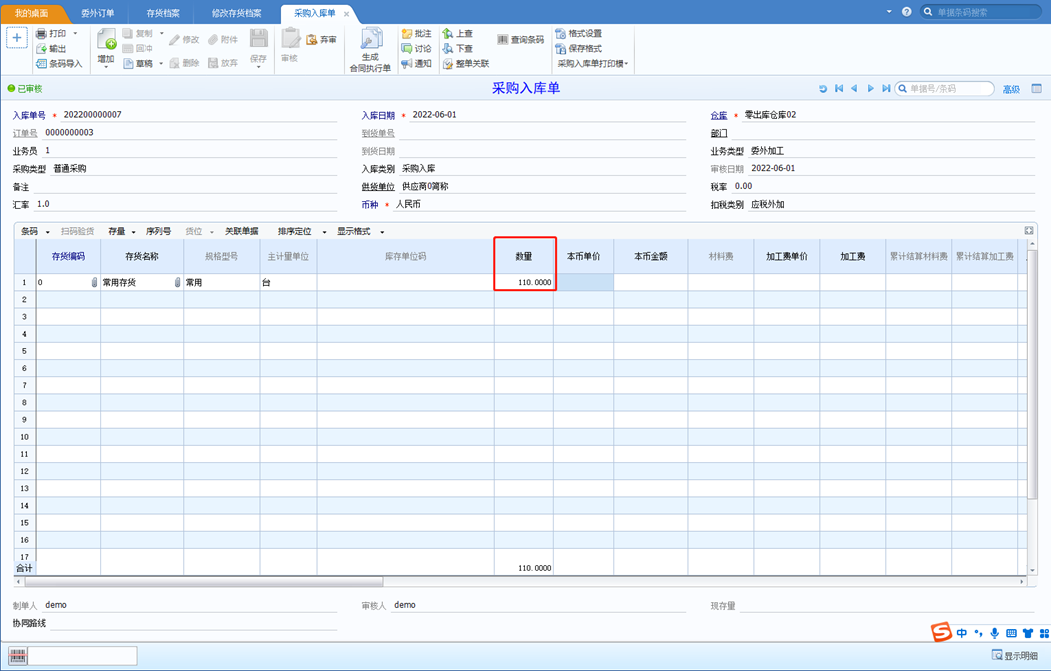
Task: Click the layout icon next to 高级
Action: (1037, 88)
